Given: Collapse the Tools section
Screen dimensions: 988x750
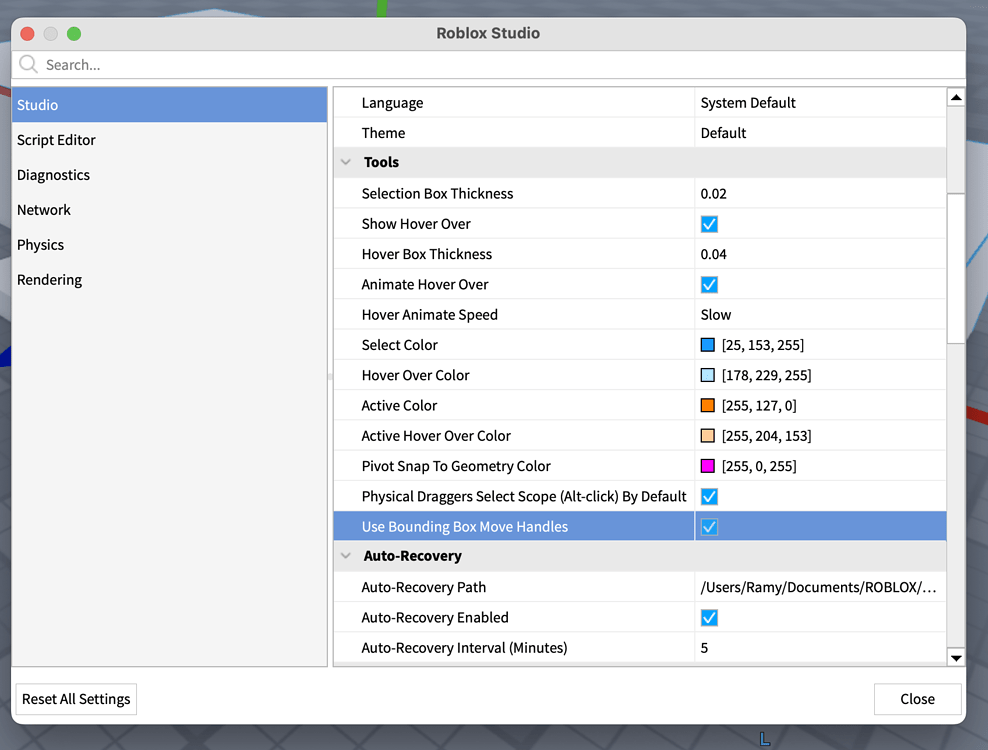Looking at the screenshot, I should (346, 162).
